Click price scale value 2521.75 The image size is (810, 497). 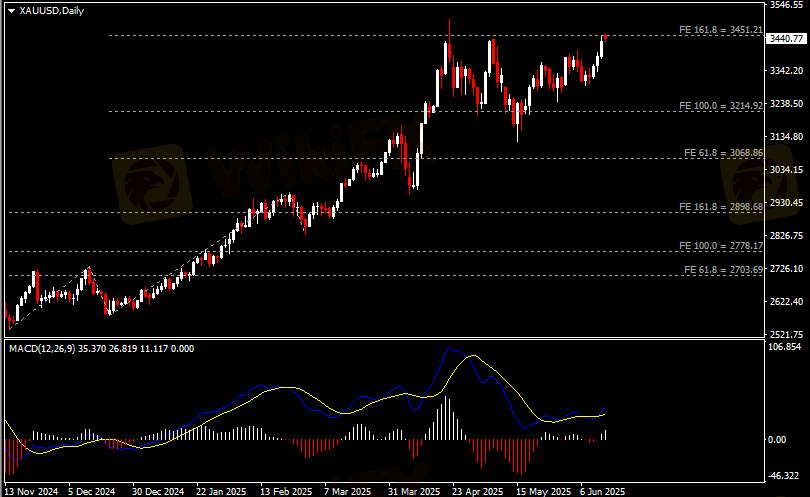tap(786, 334)
